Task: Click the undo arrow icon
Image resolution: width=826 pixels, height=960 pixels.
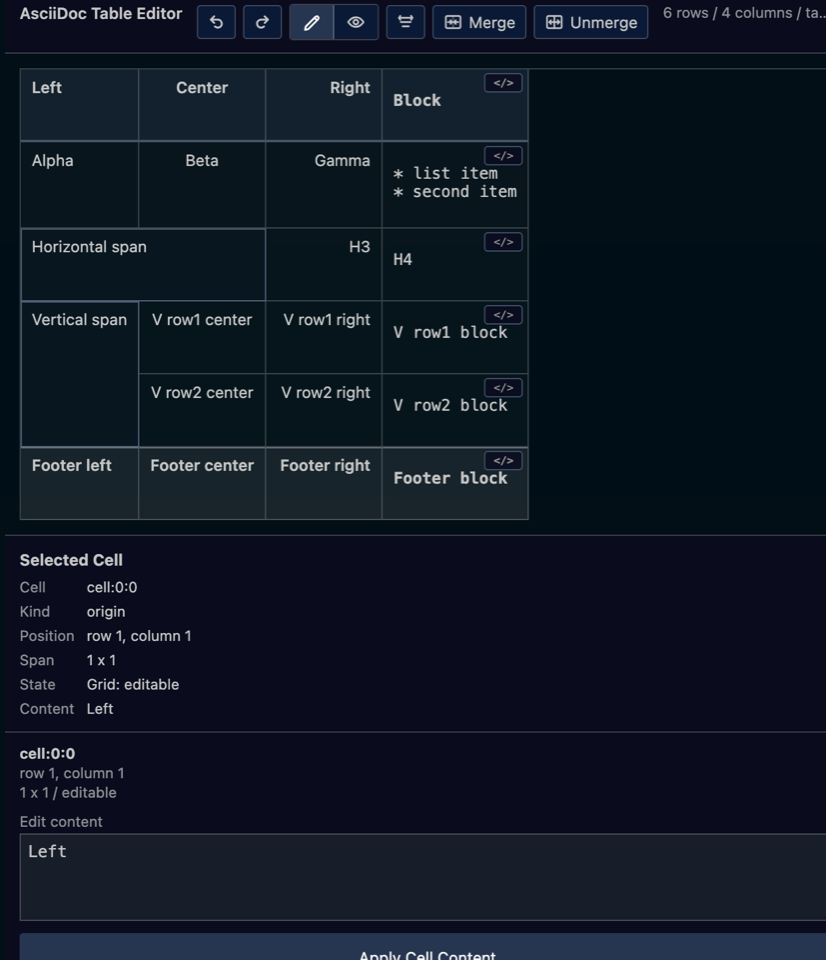Action: click(216, 23)
